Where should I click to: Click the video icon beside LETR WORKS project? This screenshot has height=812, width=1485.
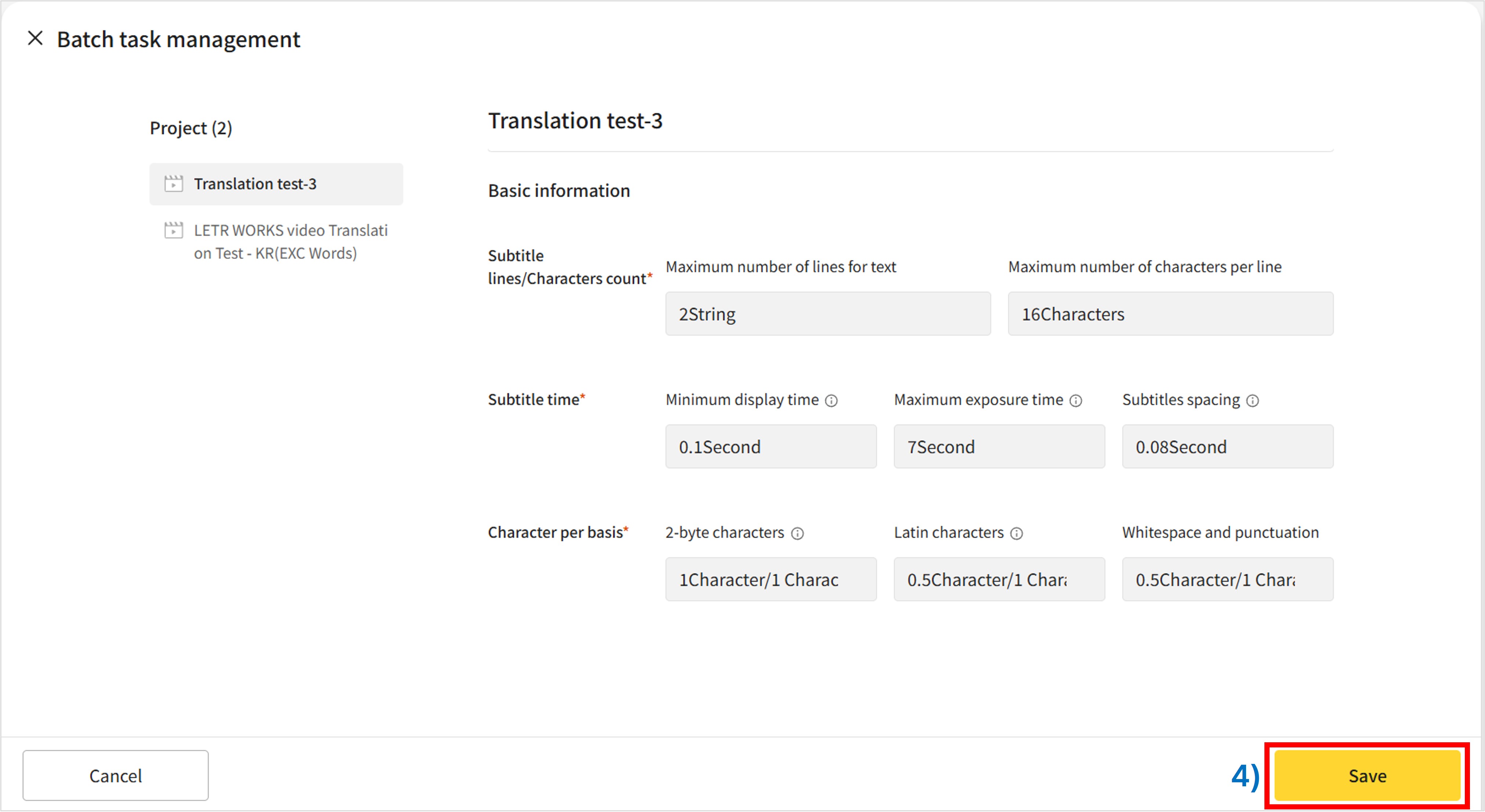pos(174,230)
